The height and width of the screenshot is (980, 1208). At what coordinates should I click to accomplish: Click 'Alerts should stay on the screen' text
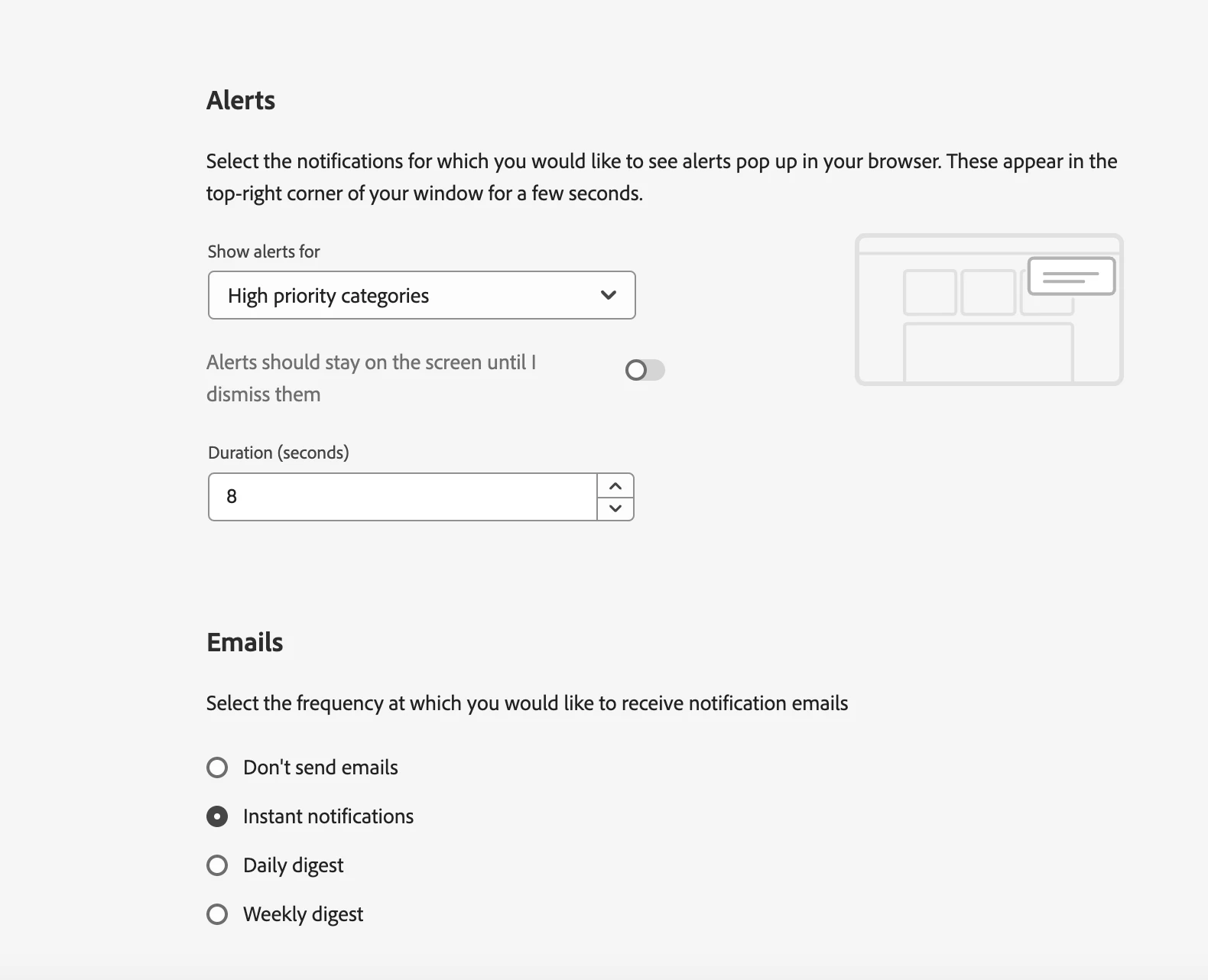(372, 378)
